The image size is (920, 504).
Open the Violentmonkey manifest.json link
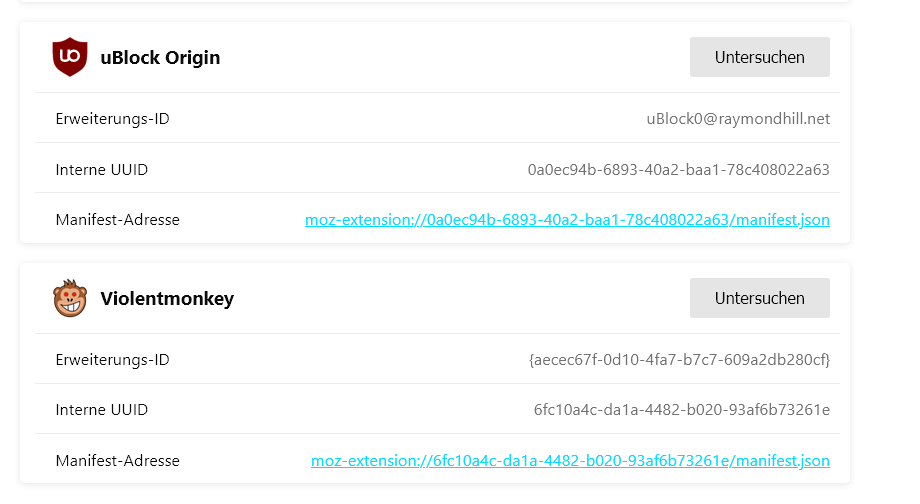point(570,461)
